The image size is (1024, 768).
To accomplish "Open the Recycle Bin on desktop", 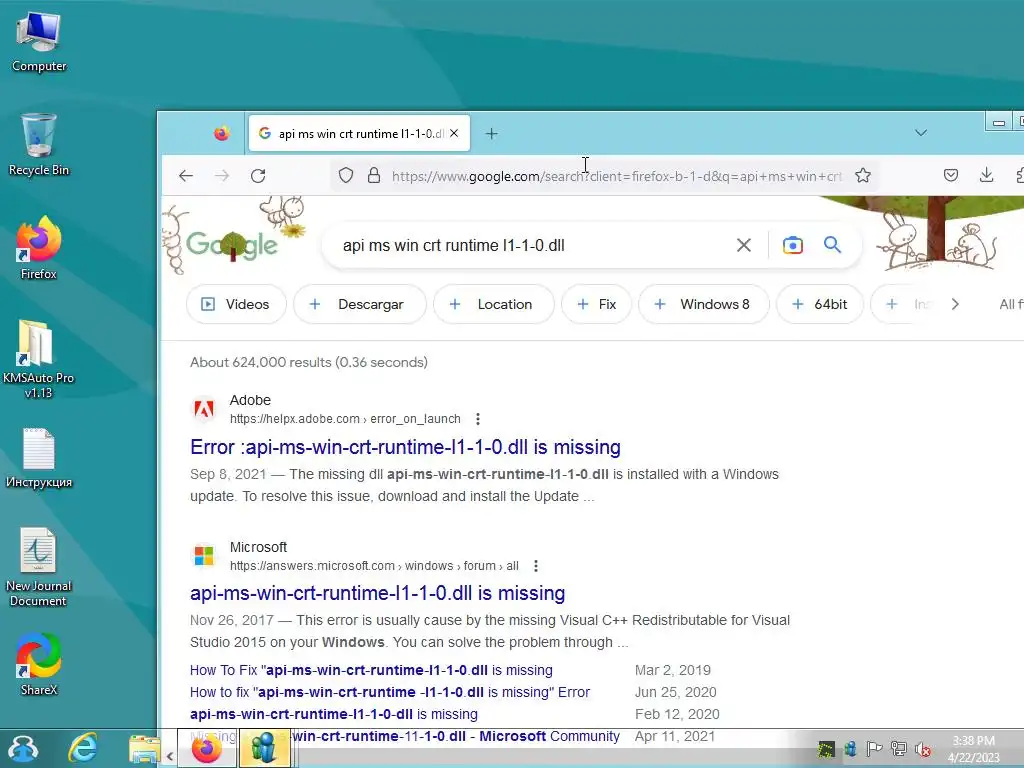I will pos(39,145).
